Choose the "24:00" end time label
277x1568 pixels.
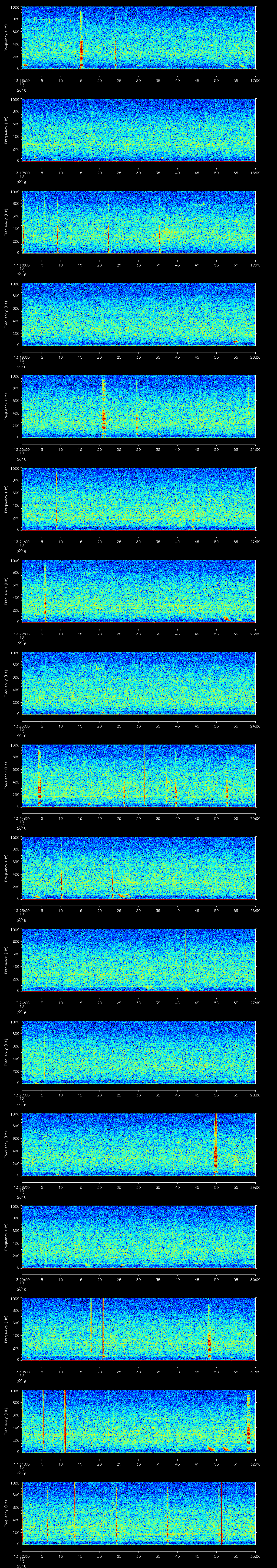click(256, 726)
